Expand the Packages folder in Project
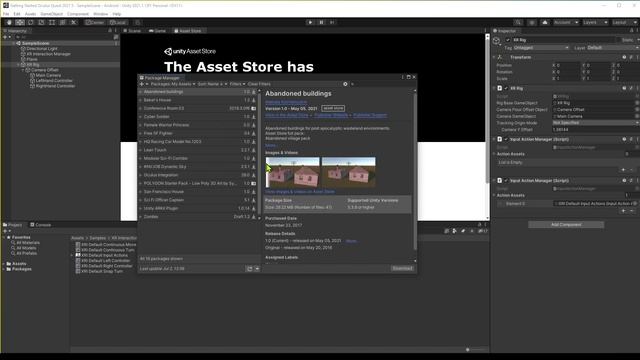This screenshot has height=360, width=640. (4, 269)
